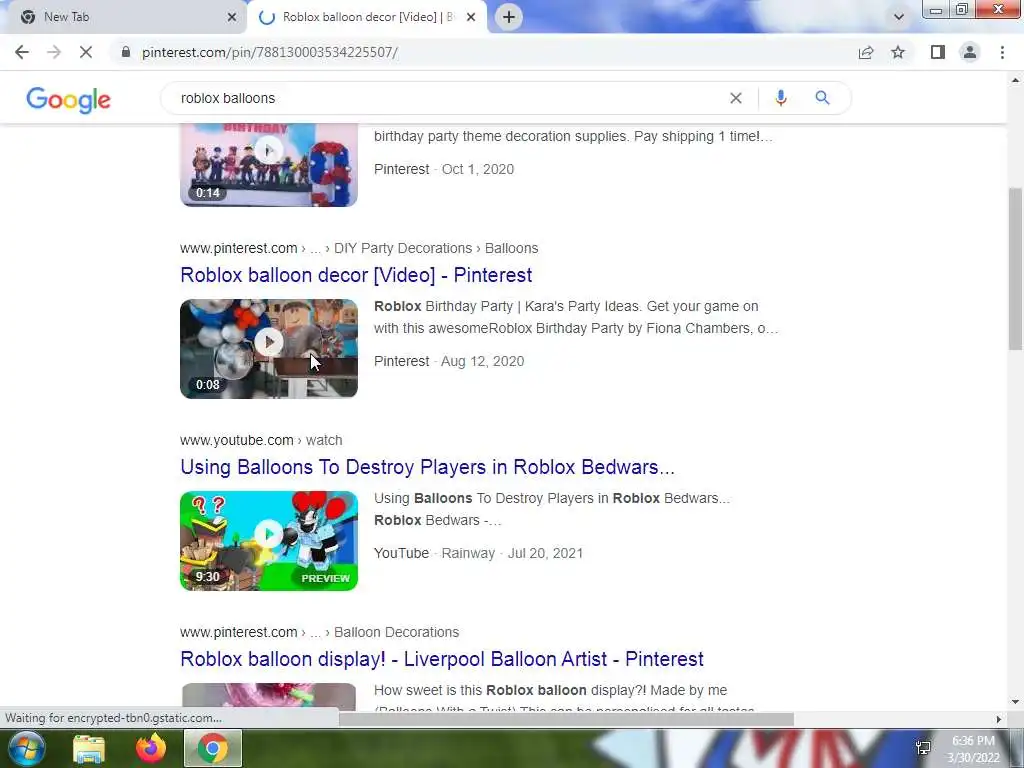
Task: Go back to the previous page
Action: [x=22, y=52]
